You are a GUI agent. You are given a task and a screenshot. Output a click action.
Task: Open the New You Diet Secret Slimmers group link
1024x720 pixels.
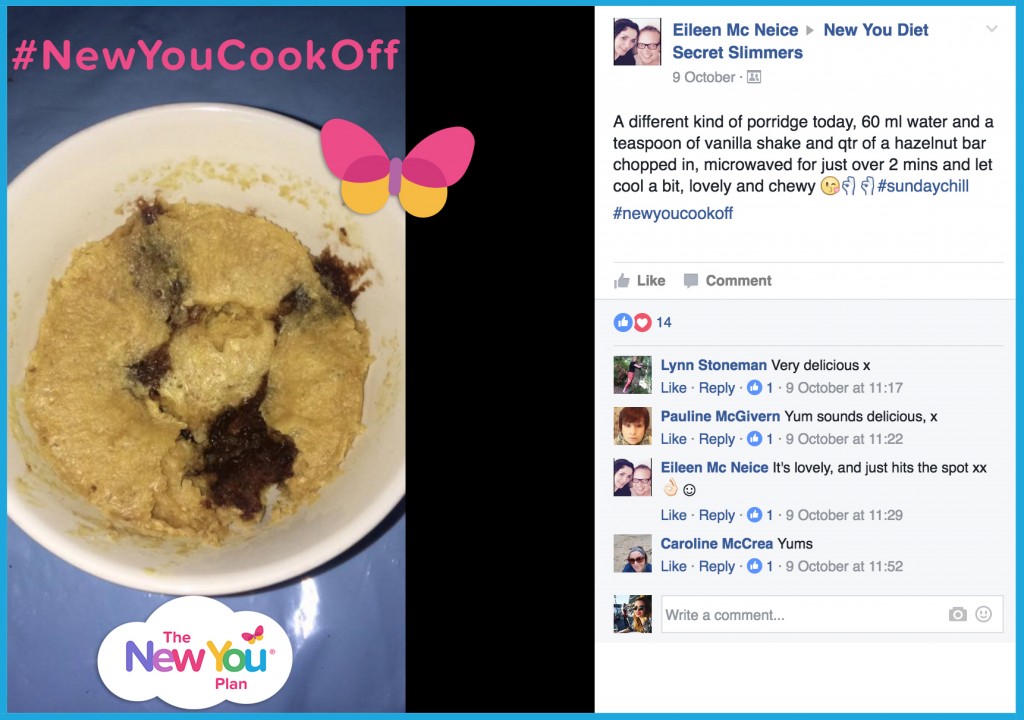pyautogui.click(x=800, y=41)
